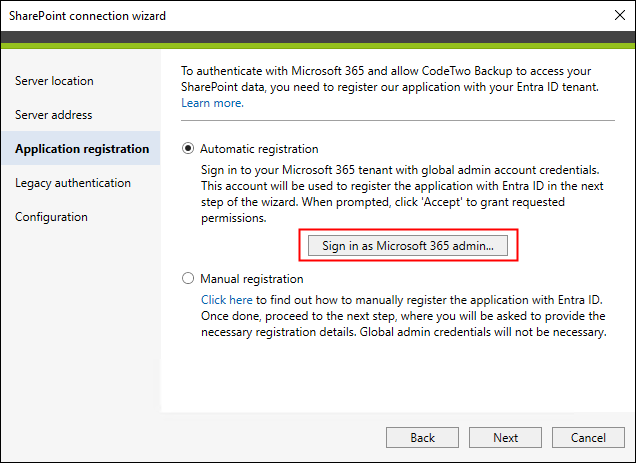Cancel the connection wizard
The image size is (636, 463).
click(x=588, y=437)
